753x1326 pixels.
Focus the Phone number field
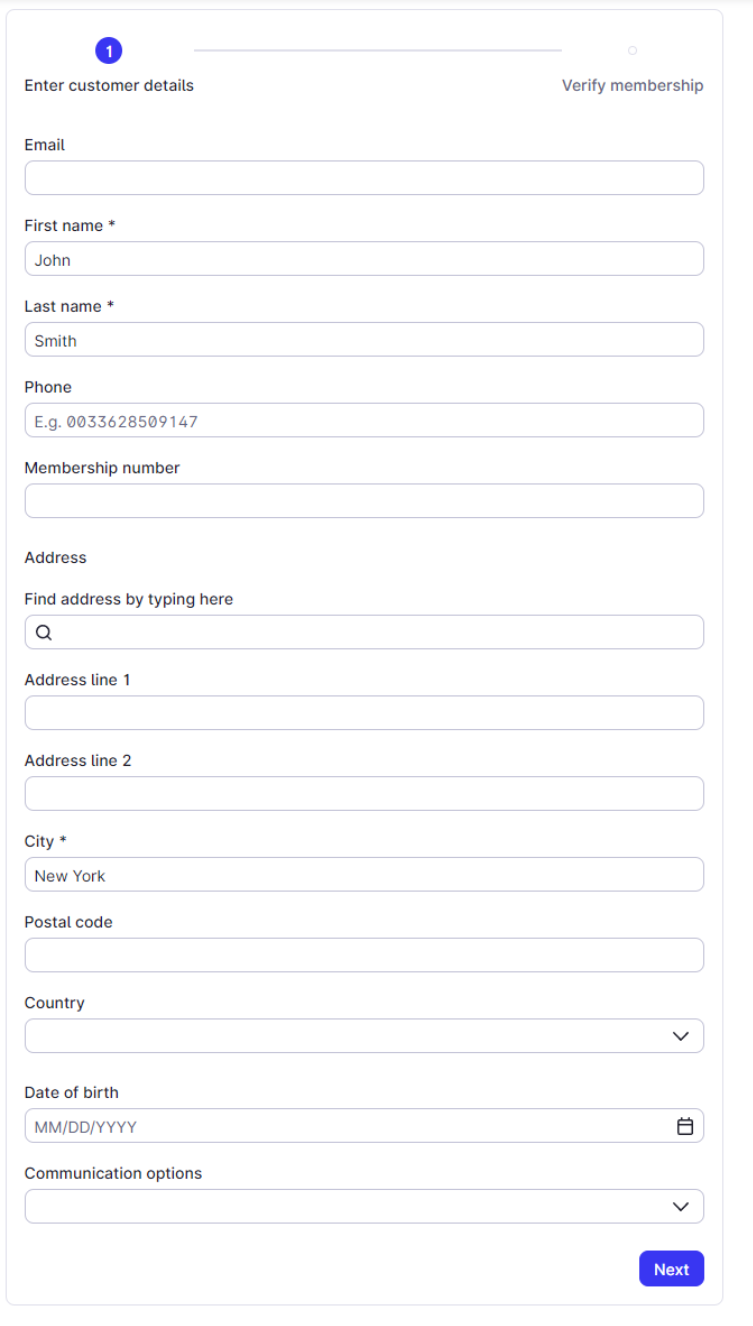(x=363, y=420)
